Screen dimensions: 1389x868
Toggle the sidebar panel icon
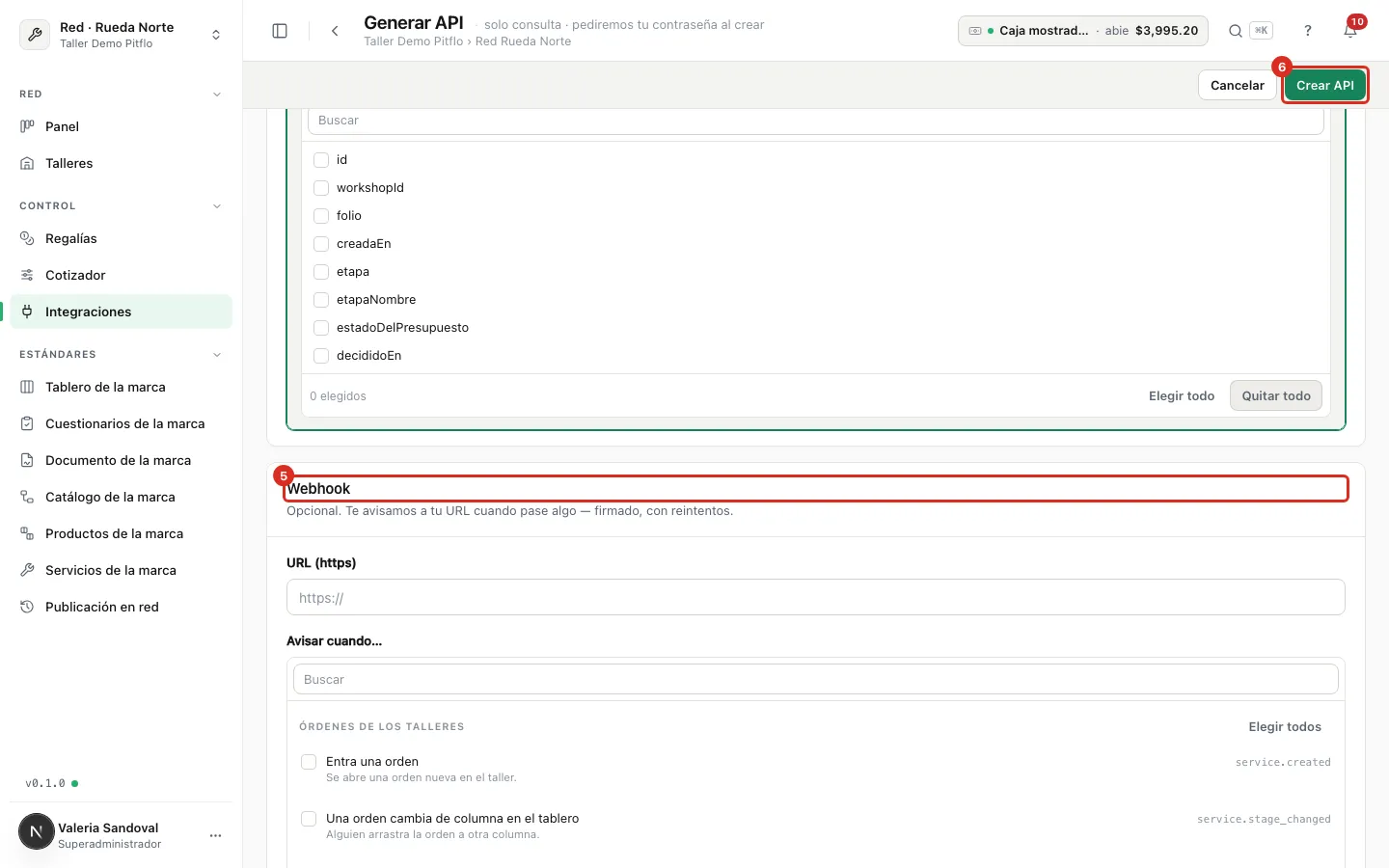(x=280, y=31)
